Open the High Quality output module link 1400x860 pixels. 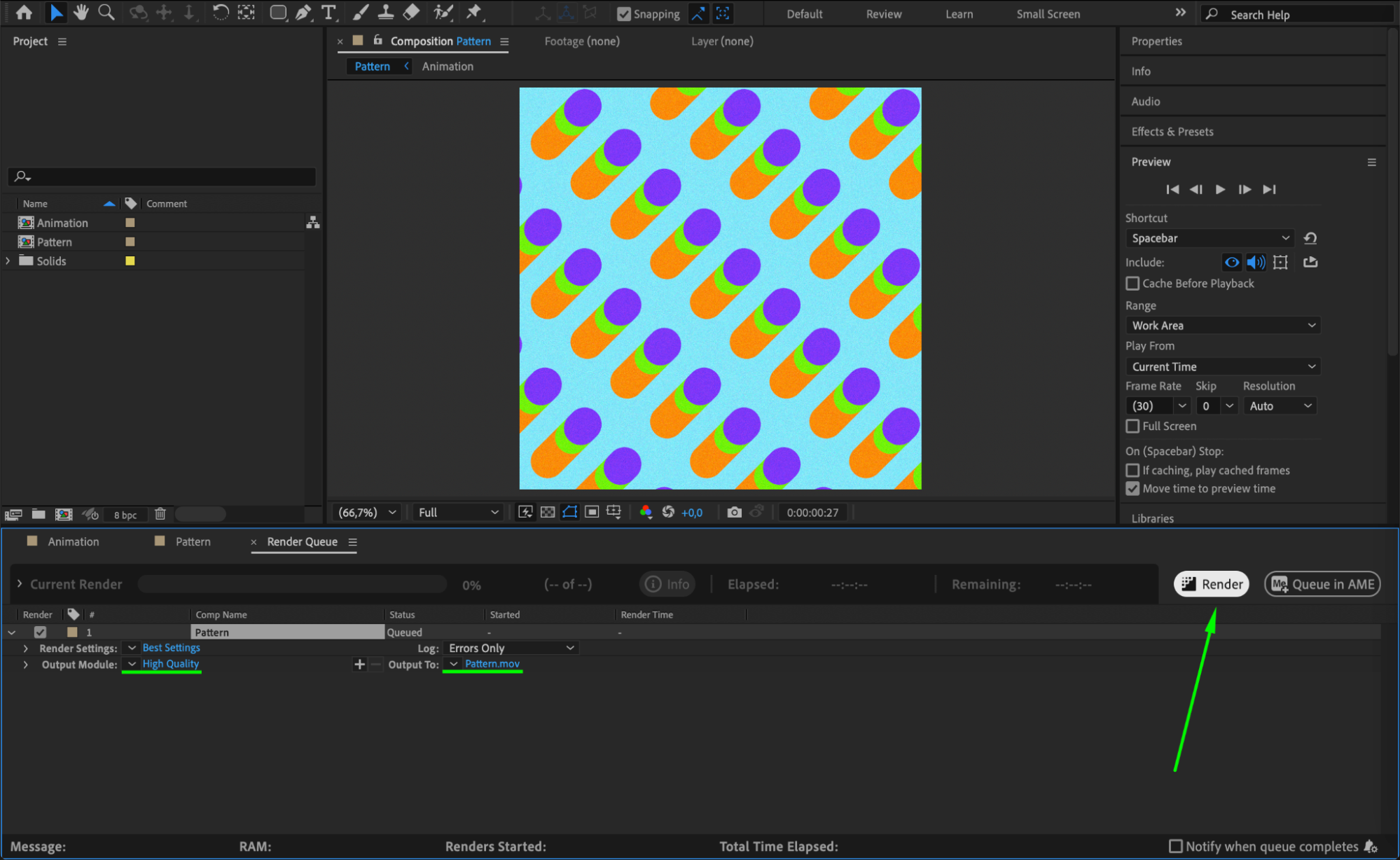point(171,664)
